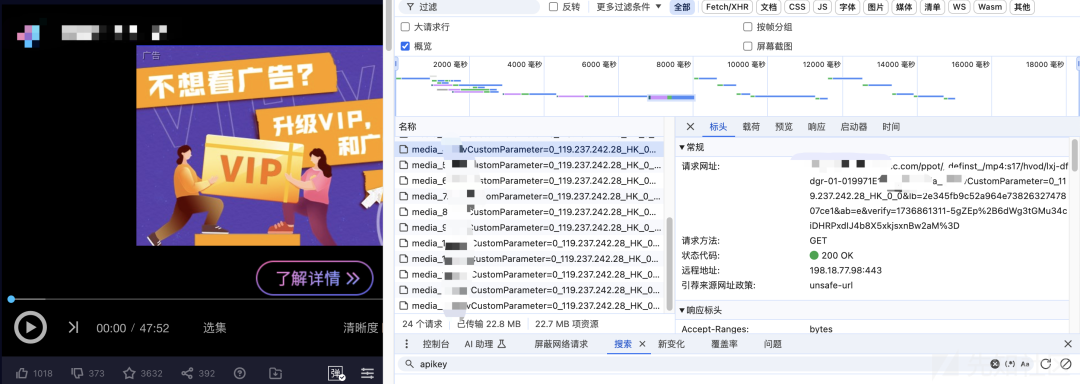Play the video with the round play button
Screen dimensions: 1080x384
(x=30, y=328)
